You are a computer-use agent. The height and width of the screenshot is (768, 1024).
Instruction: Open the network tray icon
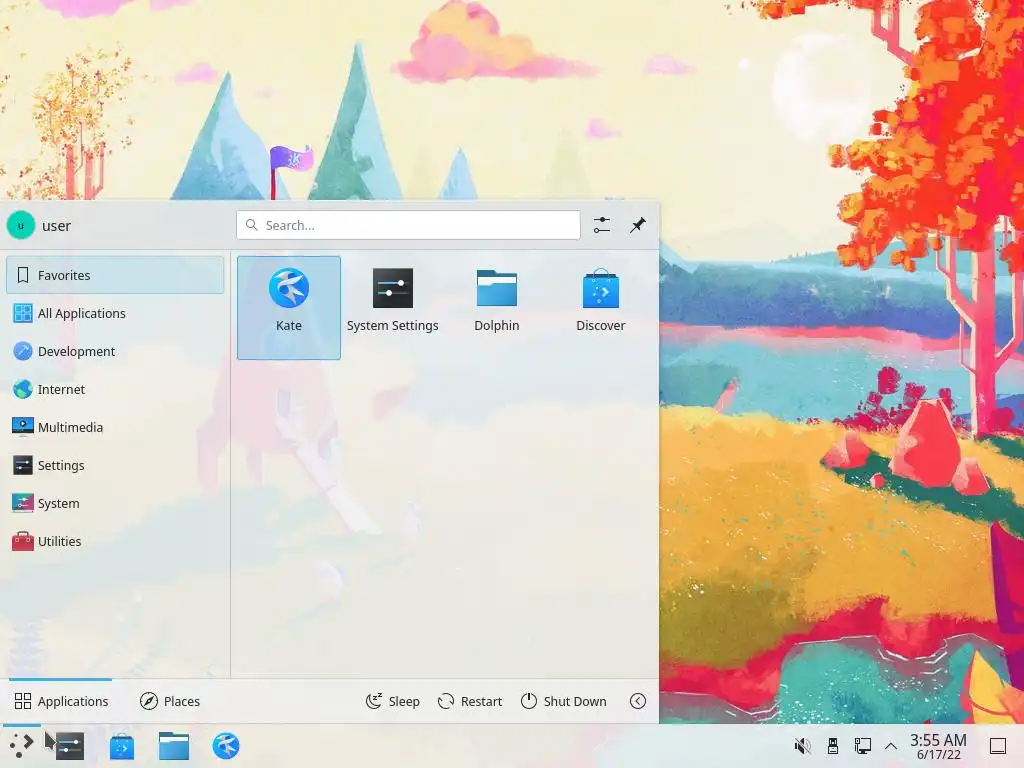click(x=862, y=746)
